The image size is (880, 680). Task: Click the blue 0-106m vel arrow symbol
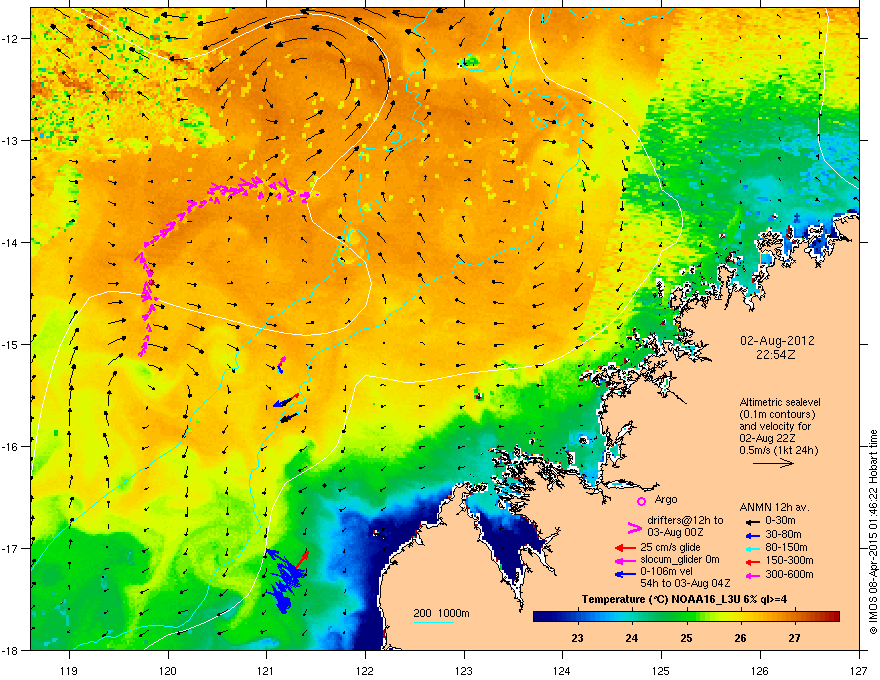click(x=625, y=573)
